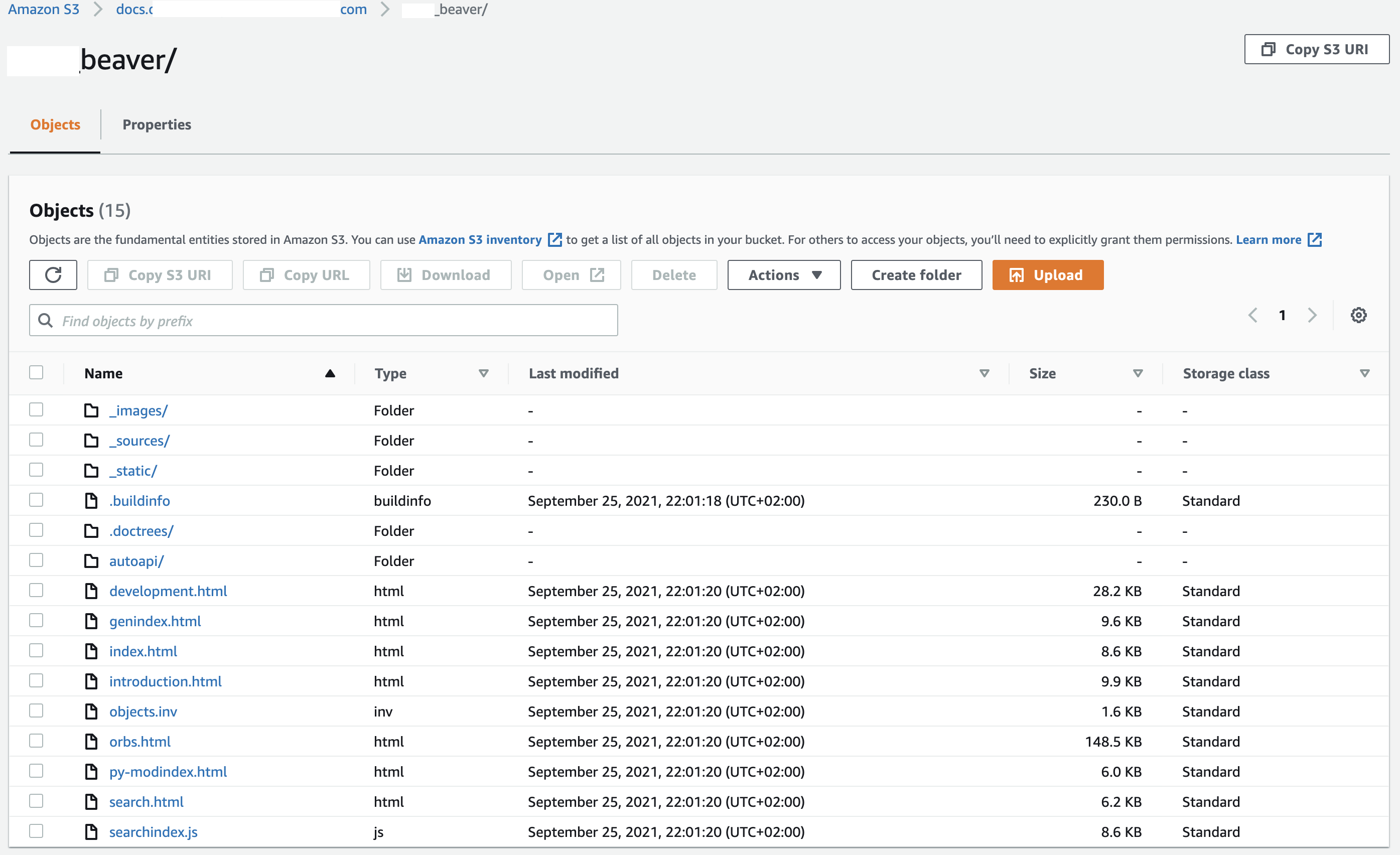Open the genindex.html object link
This screenshot has height=855, width=1400.
(155, 621)
